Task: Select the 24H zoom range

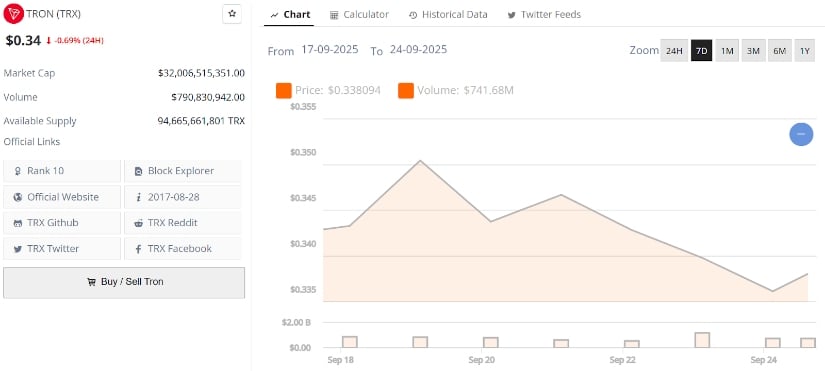Action: (674, 51)
